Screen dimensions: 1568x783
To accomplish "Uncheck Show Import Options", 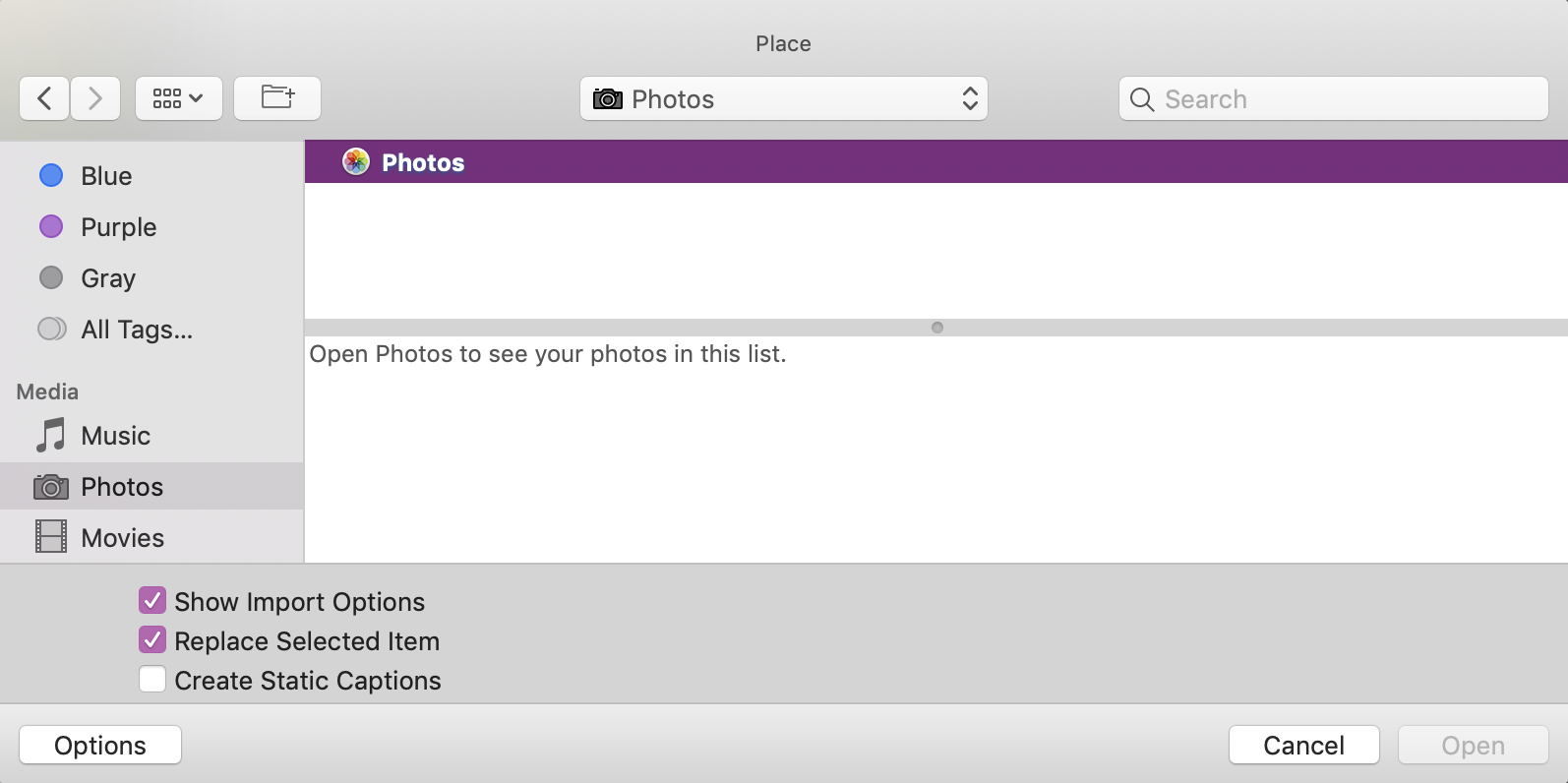I will [152, 601].
